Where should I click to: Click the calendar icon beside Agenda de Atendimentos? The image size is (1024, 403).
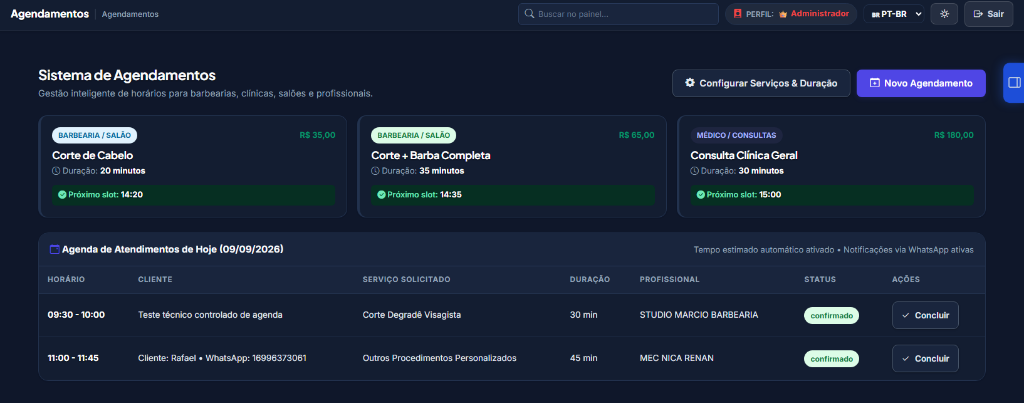tap(55, 249)
